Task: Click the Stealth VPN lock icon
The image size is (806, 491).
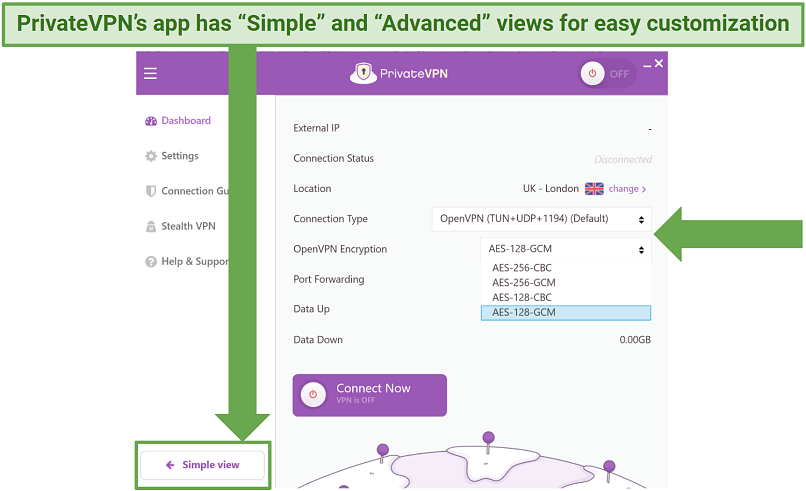Action: (x=151, y=227)
